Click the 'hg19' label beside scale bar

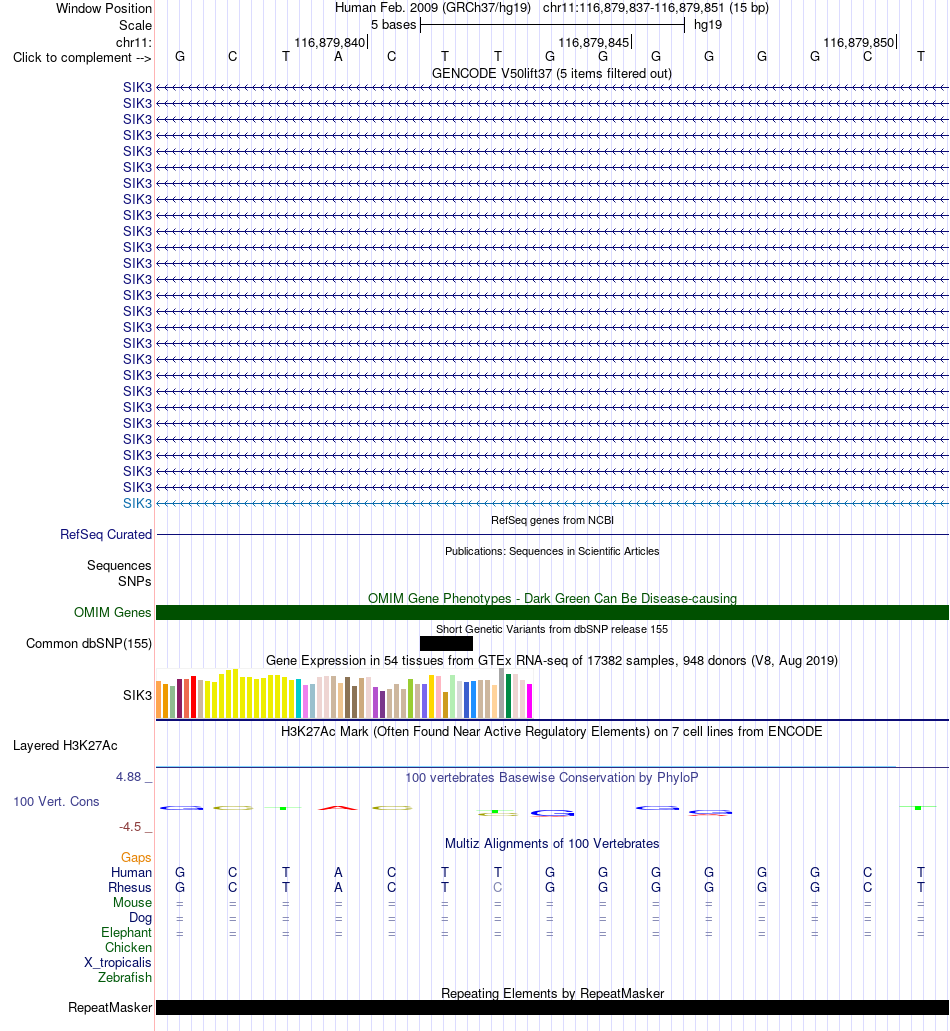point(708,25)
